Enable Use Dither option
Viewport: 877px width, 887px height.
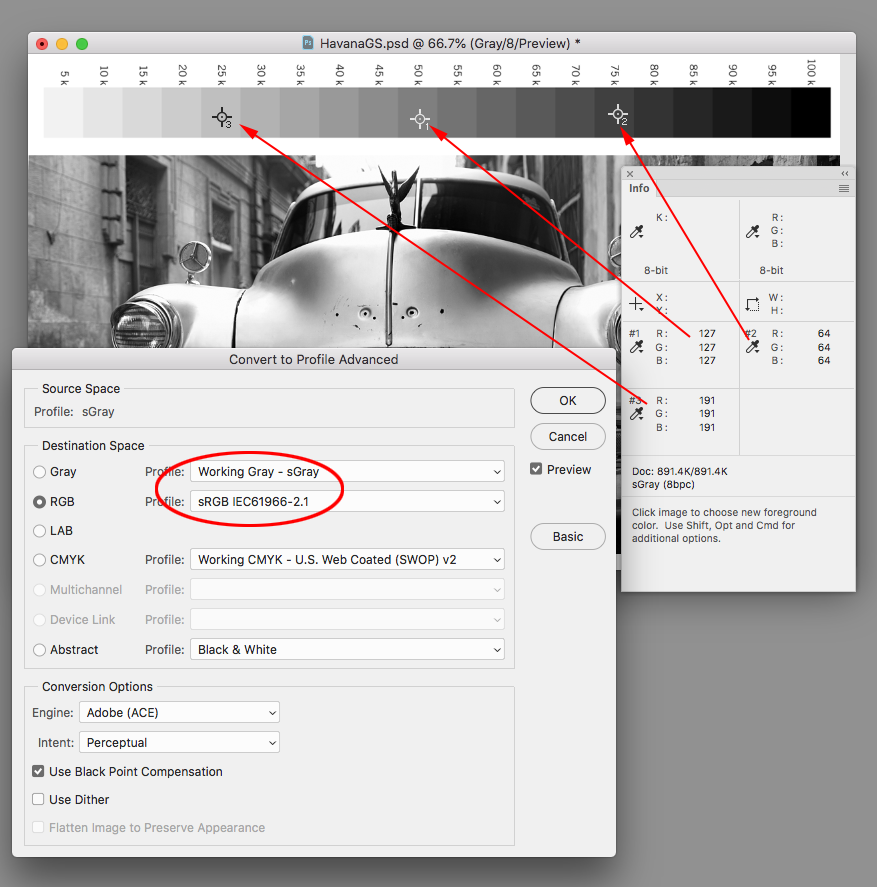click(38, 799)
